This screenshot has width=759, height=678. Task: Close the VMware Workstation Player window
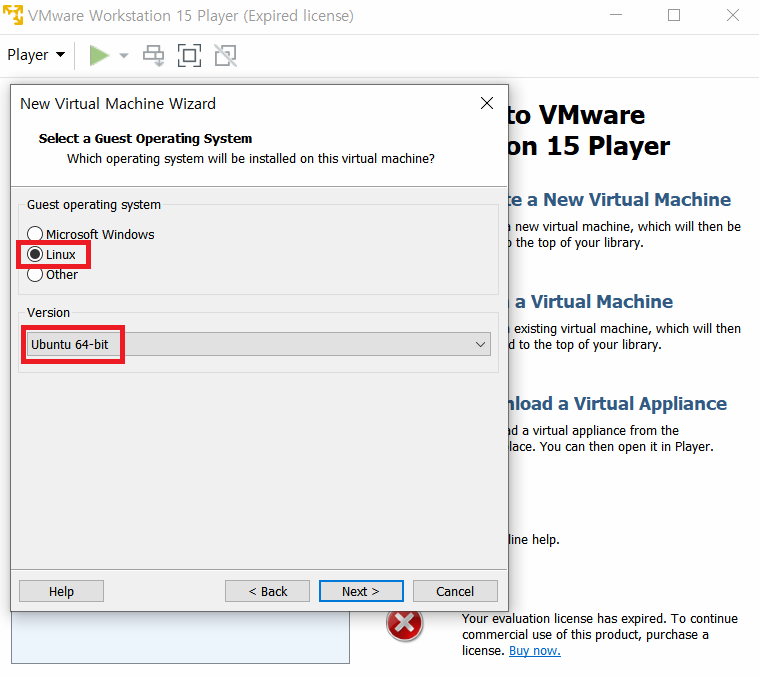(733, 15)
